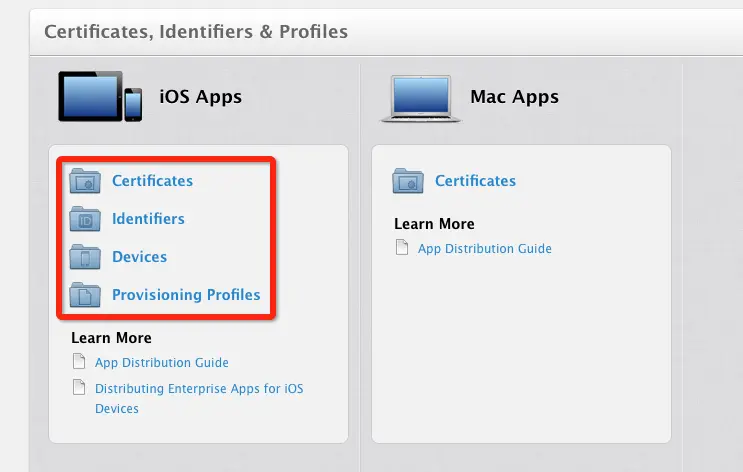This screenshot has height=472, width=743.
Task: Click the iPad and iPhone iOS Apps icon
Action: (100, 96)
